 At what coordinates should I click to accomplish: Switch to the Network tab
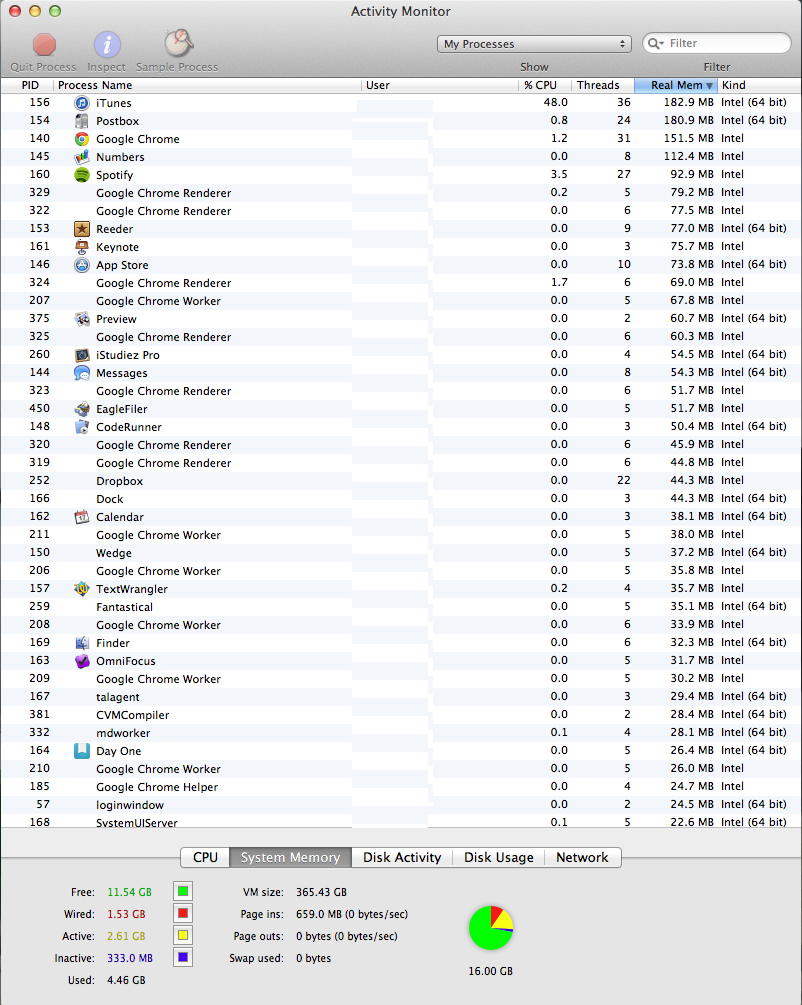click(582, 858)
